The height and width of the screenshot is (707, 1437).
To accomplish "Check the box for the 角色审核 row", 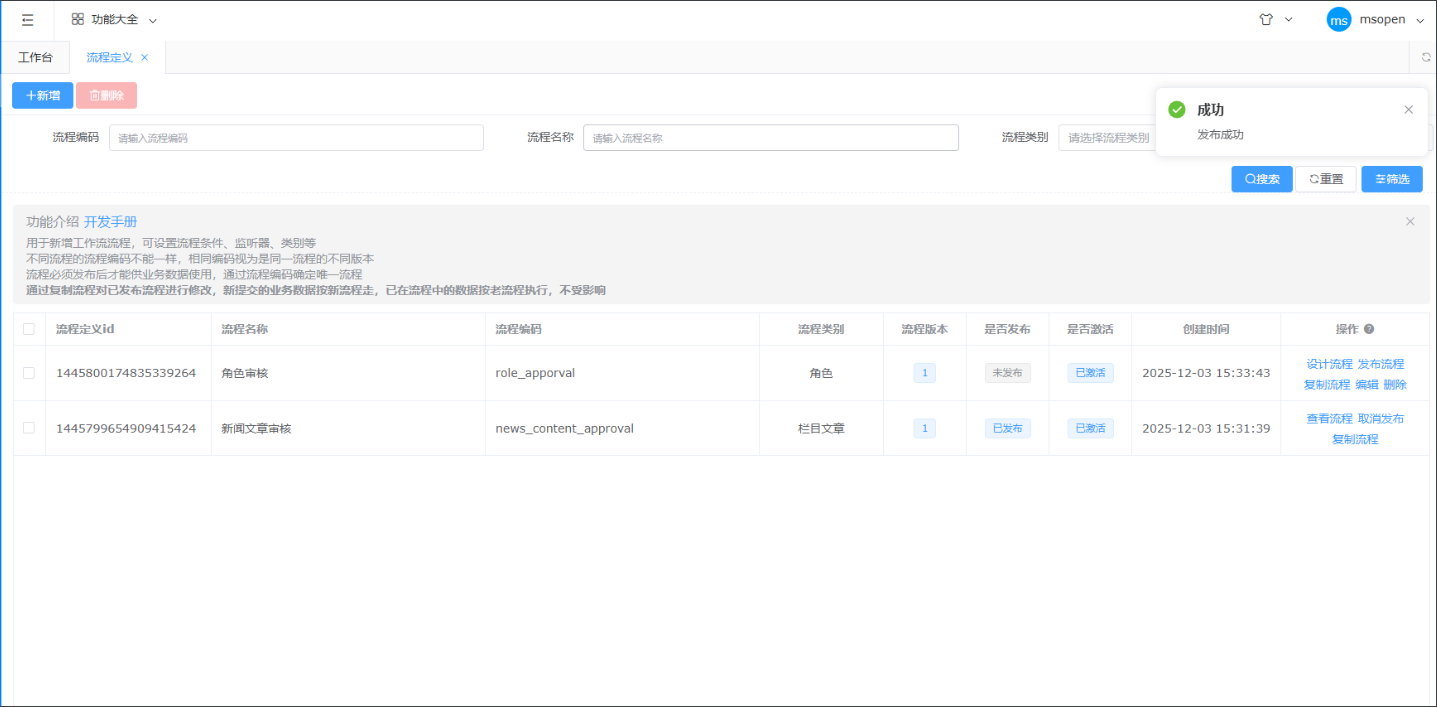I will [29, 373].
